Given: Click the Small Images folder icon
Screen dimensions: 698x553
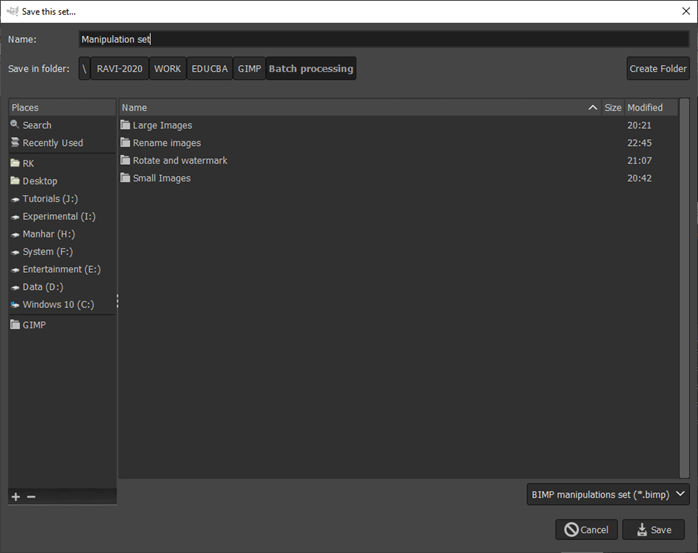Looking at the screenshot, I should pyautogui.click(x=125, y=178).
